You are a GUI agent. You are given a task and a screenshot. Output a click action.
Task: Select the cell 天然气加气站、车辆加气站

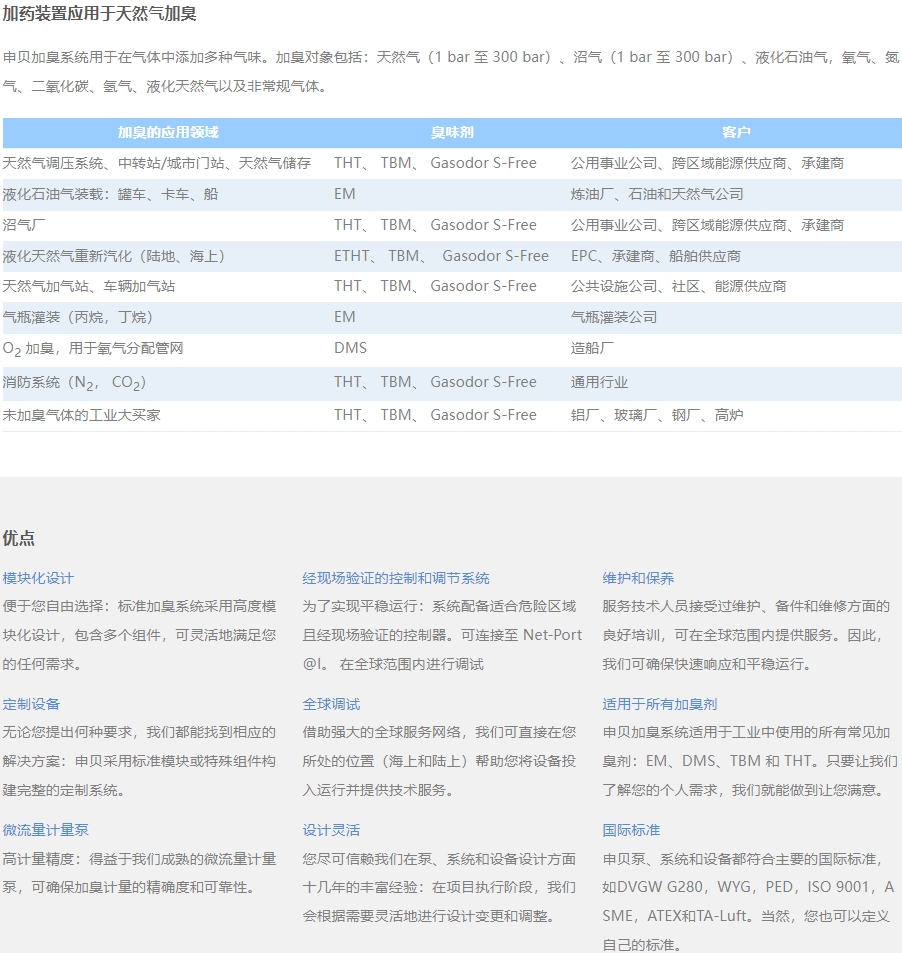(89, 286)
